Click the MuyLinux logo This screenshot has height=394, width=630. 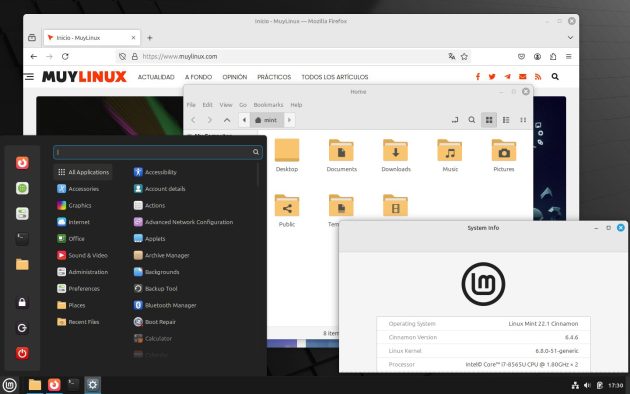click(84, 77)
